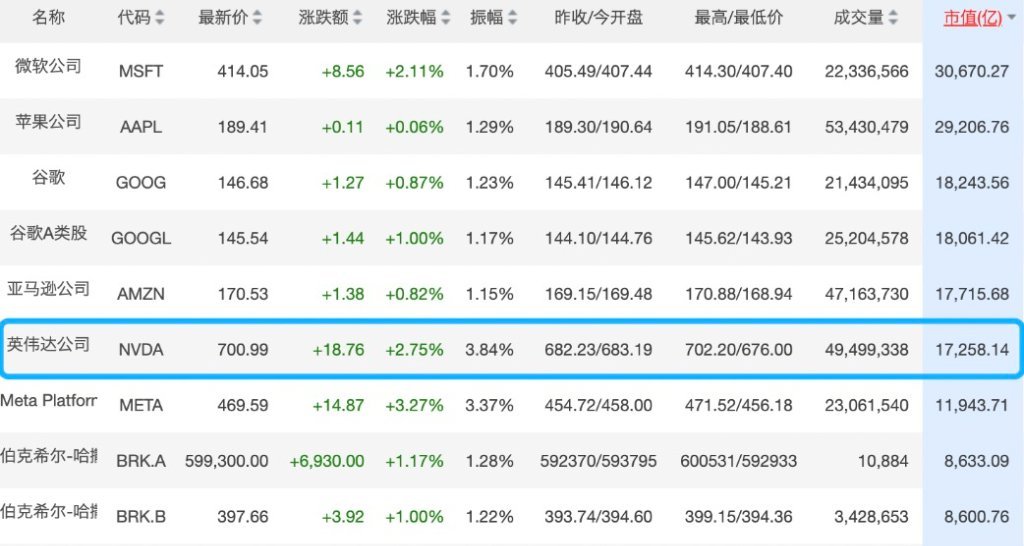Open the highlighted 英伟达公司 name link
Image resolution: width=1024 pixels, height=546 pixels.
coord(48,345)
